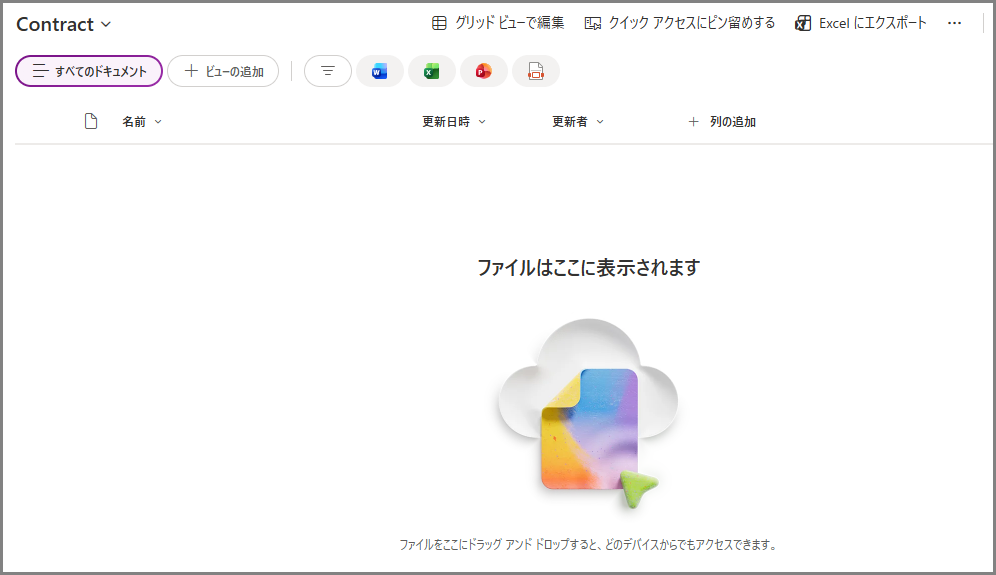Filter library by Word documents

pyautogui.click(x=379, y=71)
